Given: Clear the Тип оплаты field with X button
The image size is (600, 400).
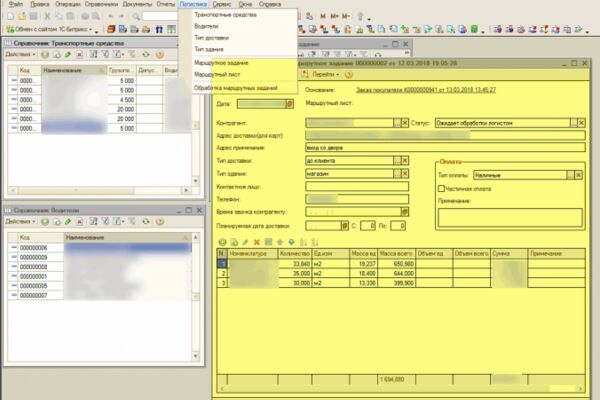Looking at the screenshot, I should click(x=579, y=175).
